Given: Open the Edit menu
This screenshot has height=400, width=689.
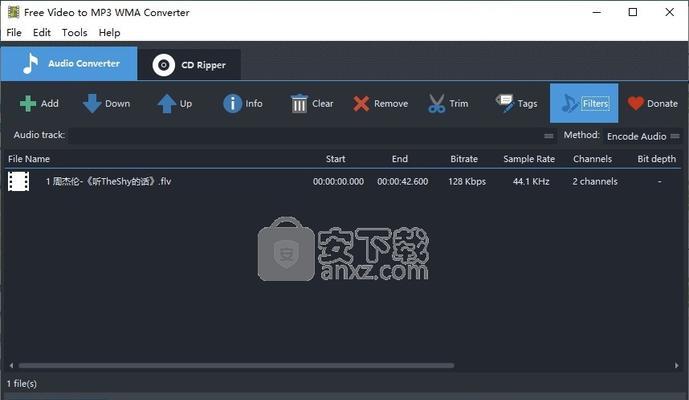Looking at the screenshot, I should click(x=42, y=33).
